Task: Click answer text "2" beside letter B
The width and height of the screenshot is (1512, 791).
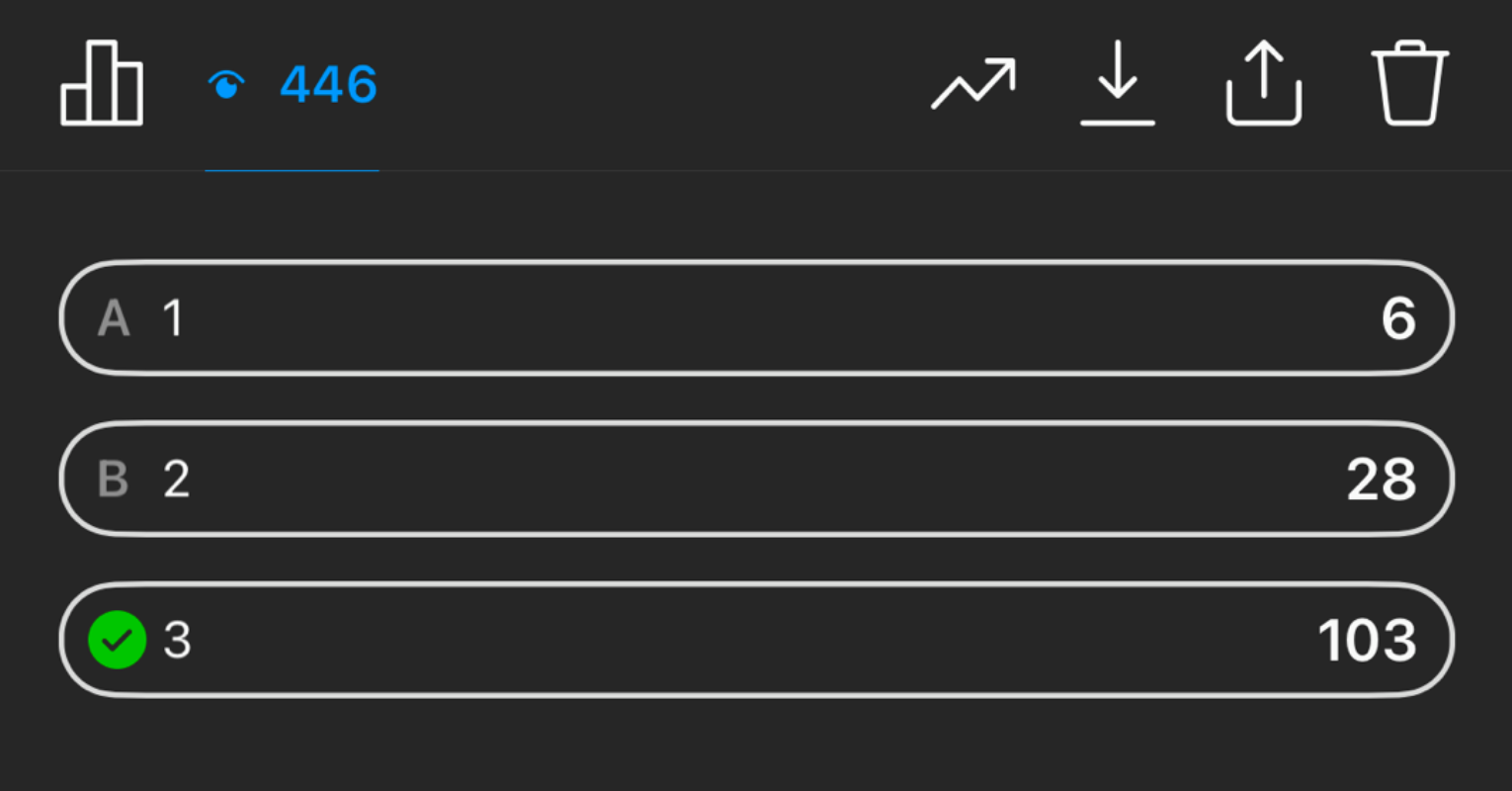Action: (176, 480)
